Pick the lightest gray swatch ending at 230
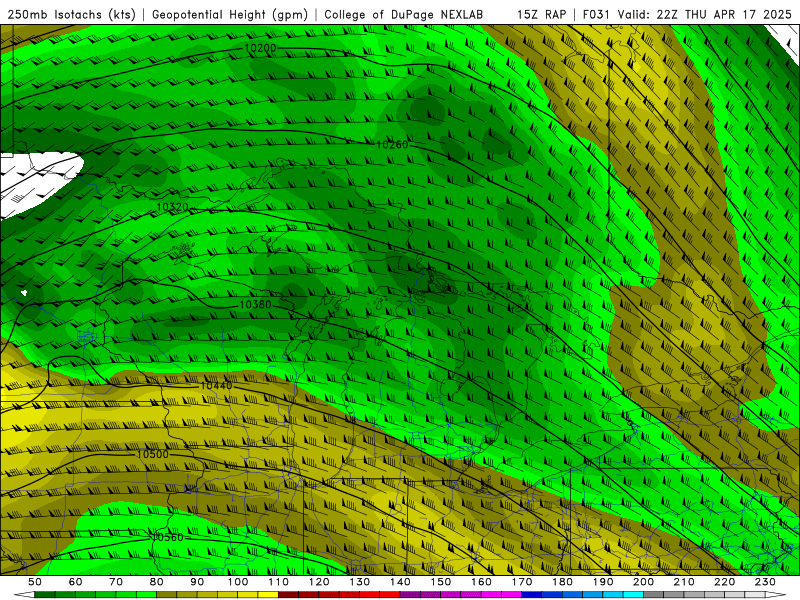Screen dimensions: 800x600 pos(755,595)
